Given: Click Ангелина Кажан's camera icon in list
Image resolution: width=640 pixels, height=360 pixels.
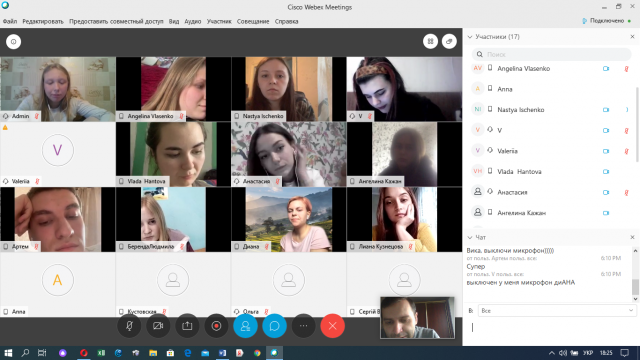Looking at the screenshot, I should 606,213.
